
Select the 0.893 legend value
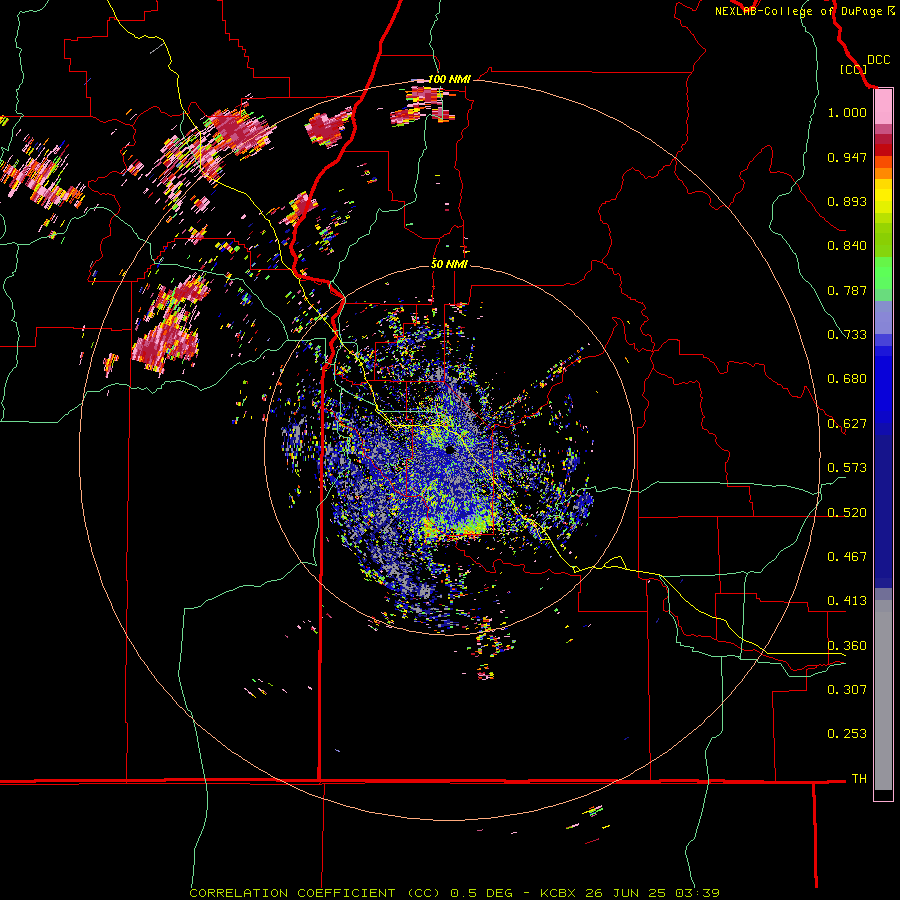[847, 201]
